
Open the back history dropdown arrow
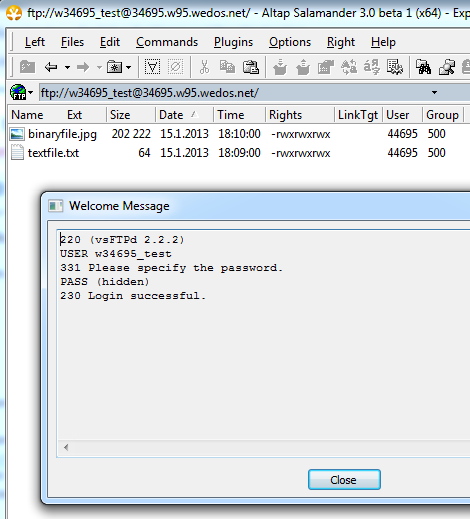click(67, 67)
